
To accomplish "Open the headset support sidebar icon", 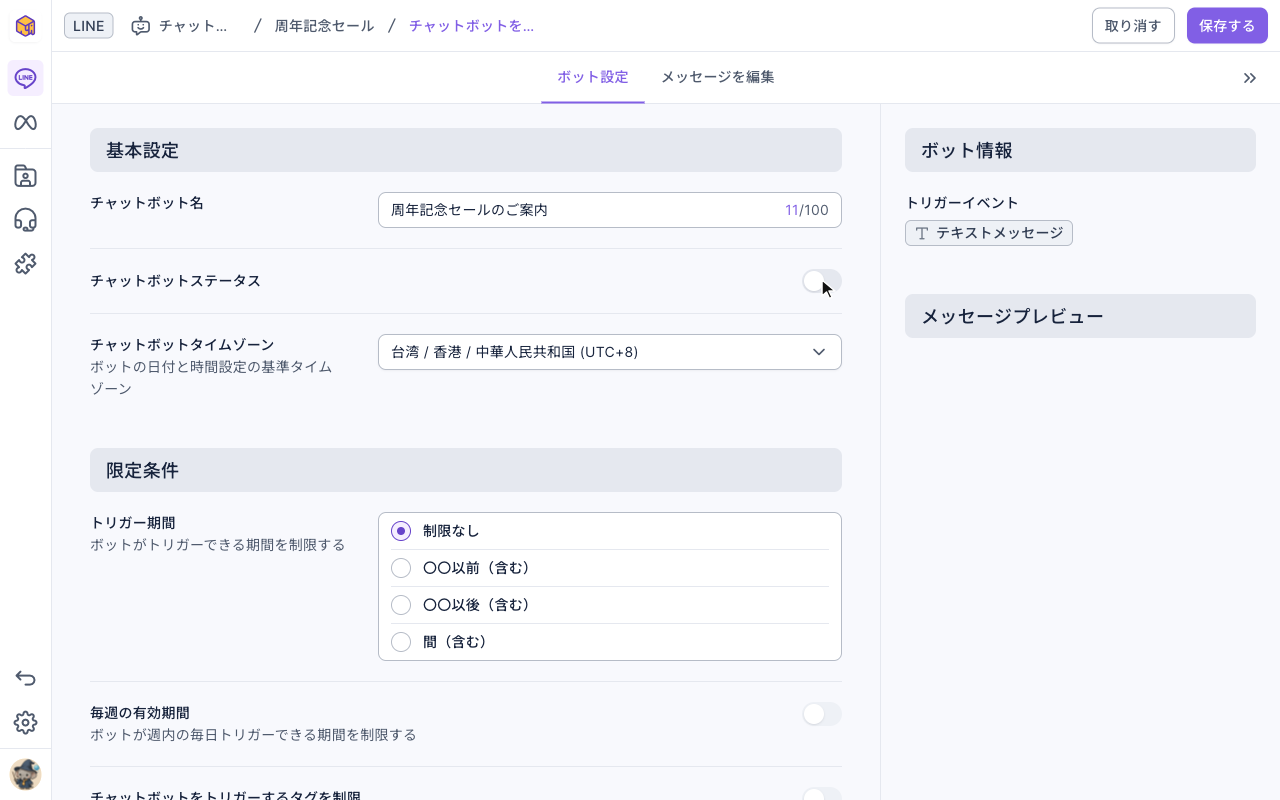I will [x=25, y=220].
